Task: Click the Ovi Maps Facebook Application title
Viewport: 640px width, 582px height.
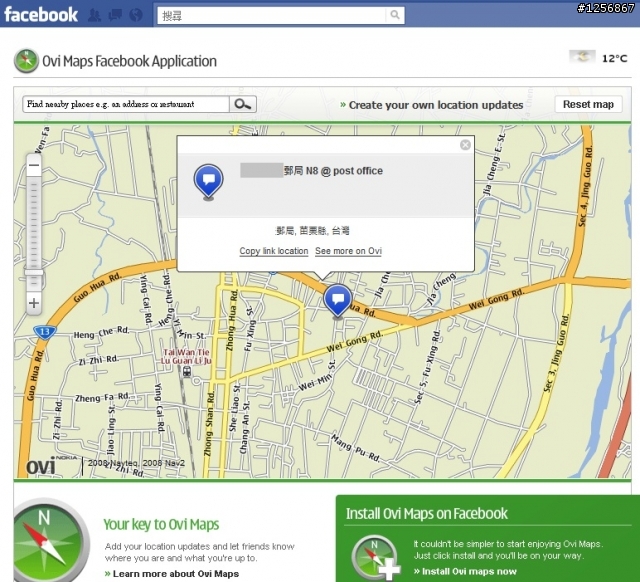Action: pyautogui.click(x=130, y=61)
